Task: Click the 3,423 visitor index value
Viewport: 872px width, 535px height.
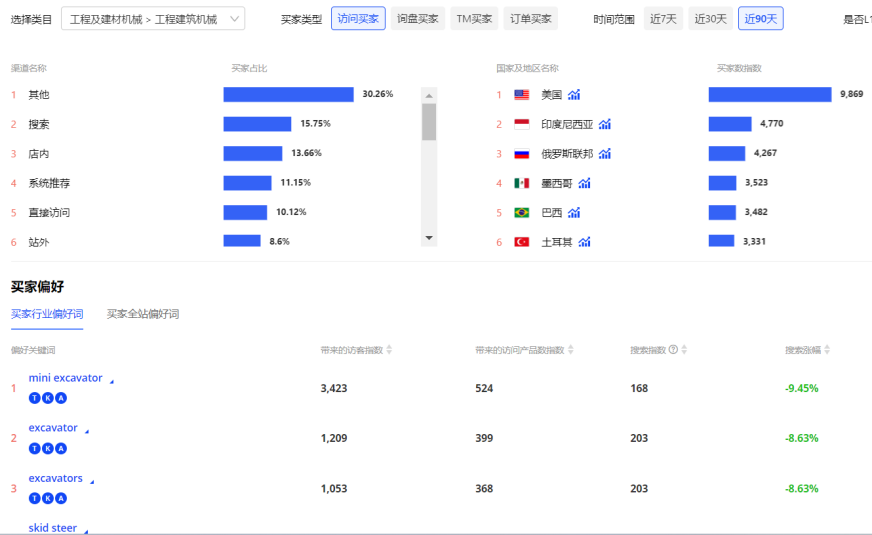Action: (x=334, y=388)
